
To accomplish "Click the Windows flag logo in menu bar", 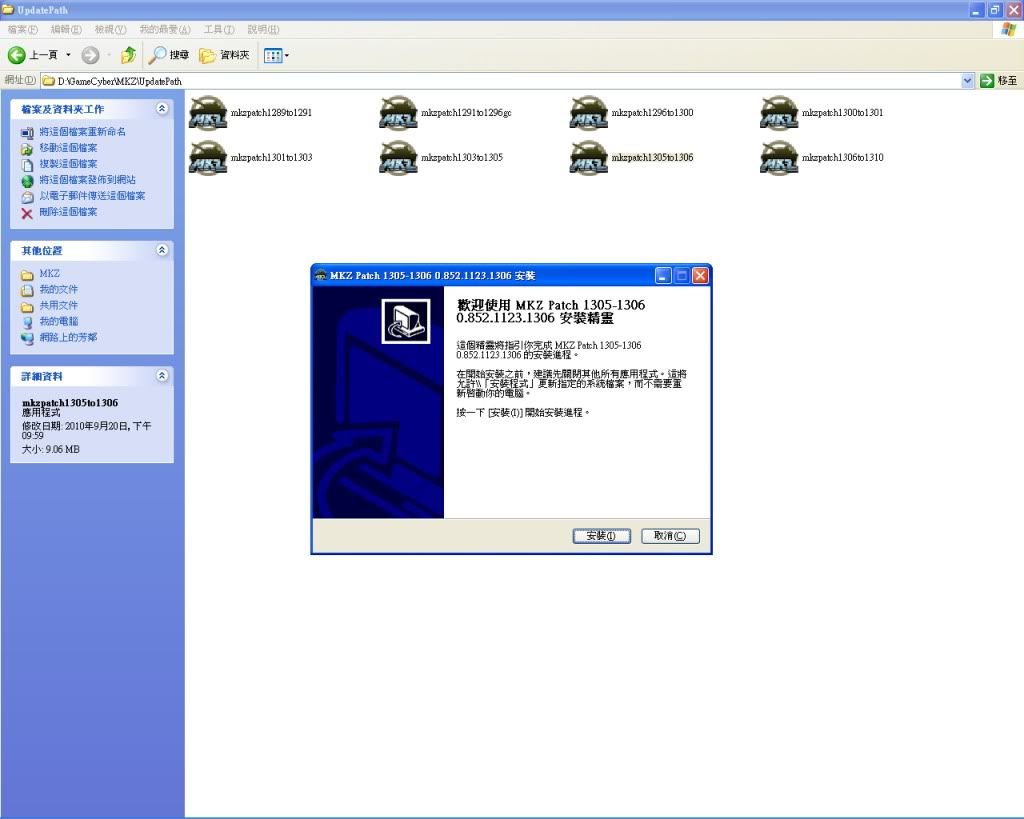I will click(1009, 29).
